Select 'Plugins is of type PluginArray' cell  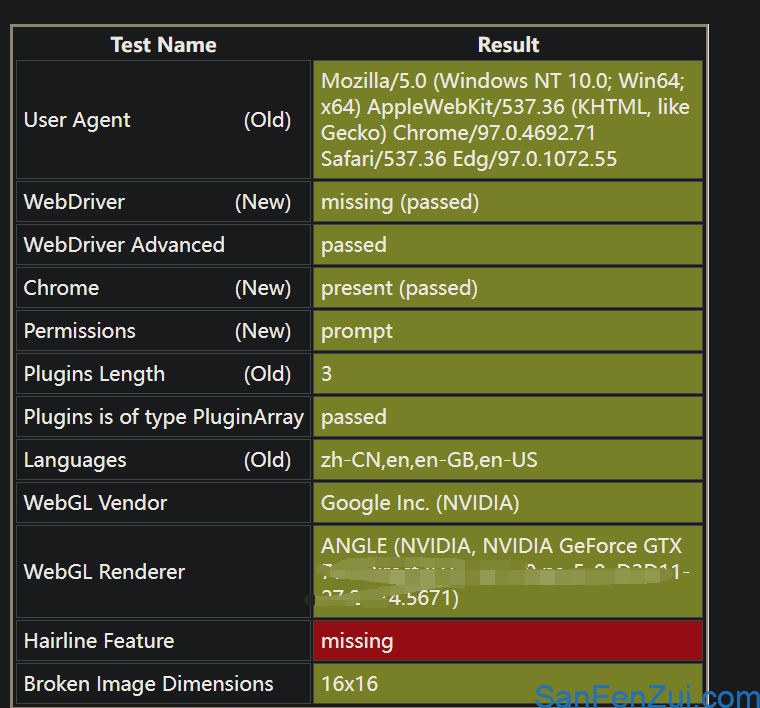[163, 417]
